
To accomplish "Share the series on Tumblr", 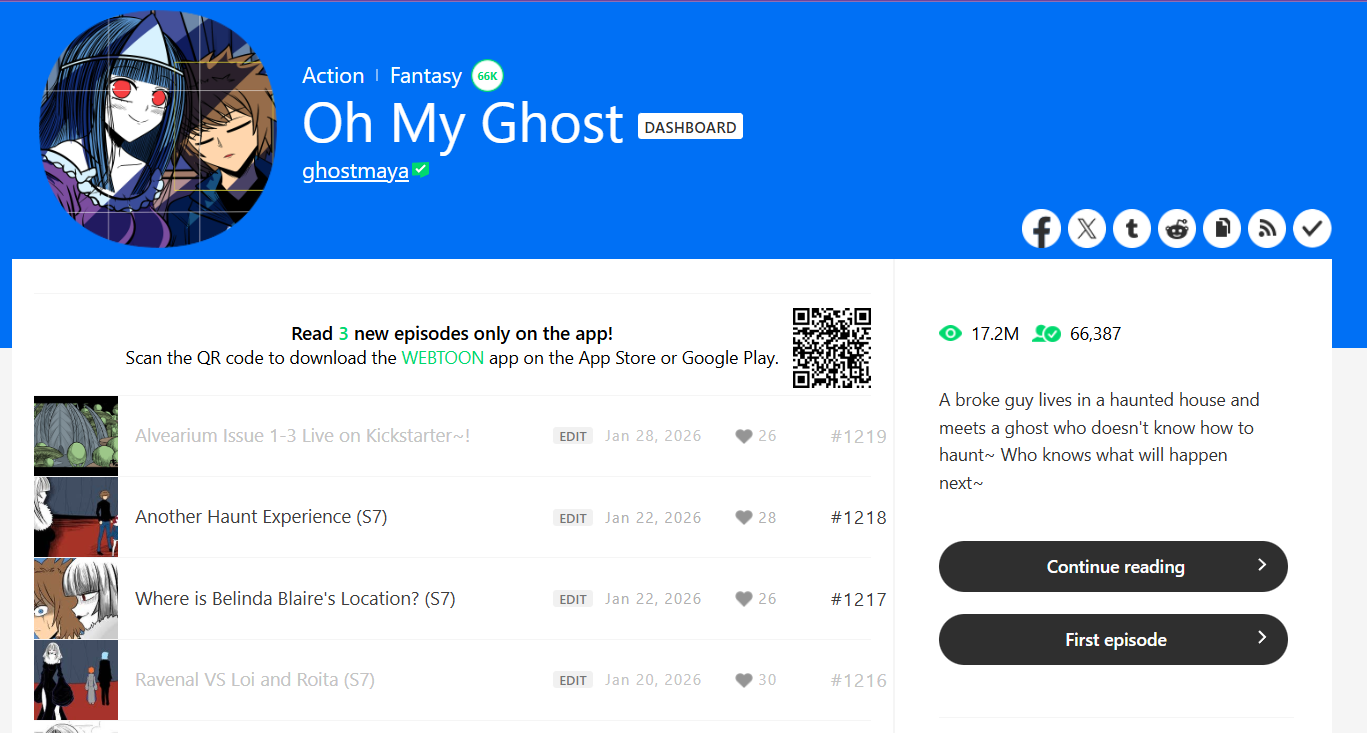I will point(1132,229).
